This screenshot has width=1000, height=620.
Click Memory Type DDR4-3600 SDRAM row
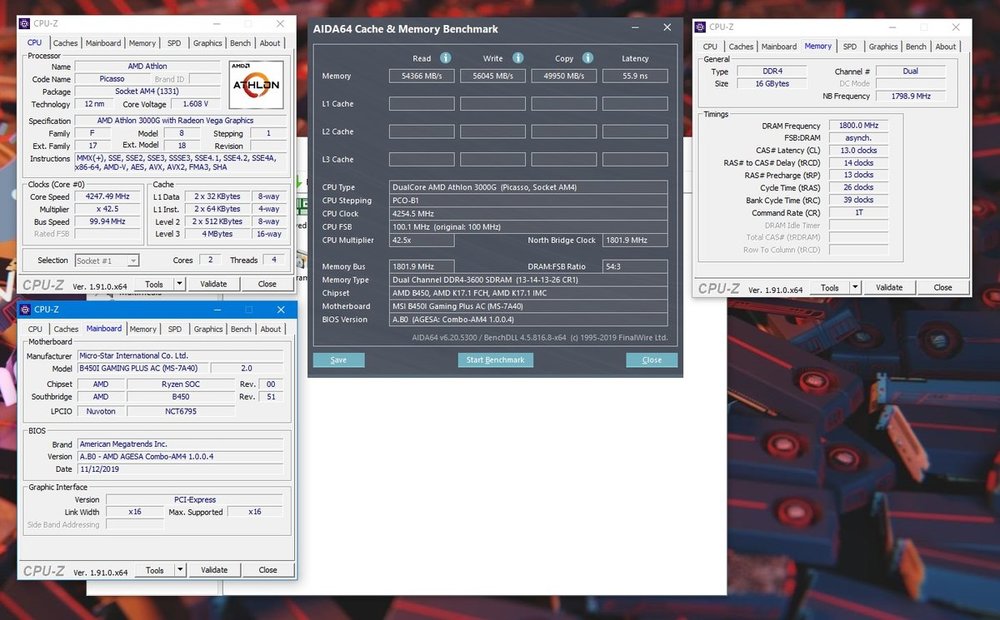pyautogui.click(x=529, y=280)
